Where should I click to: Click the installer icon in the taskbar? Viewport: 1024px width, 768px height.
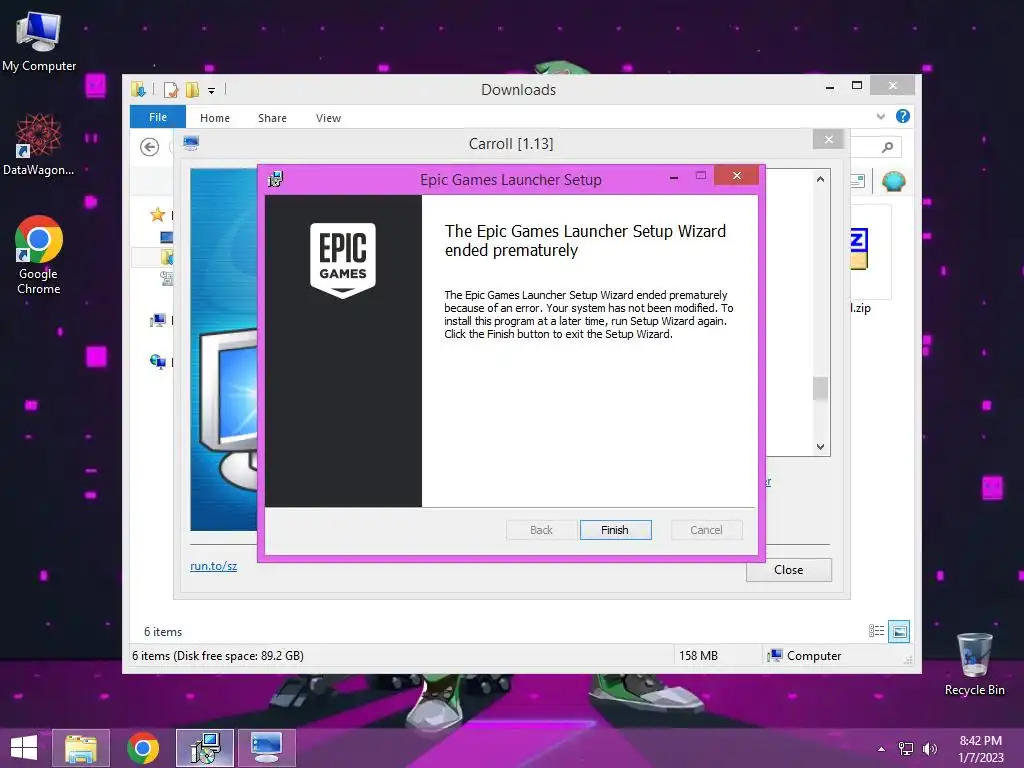point(204,748)
